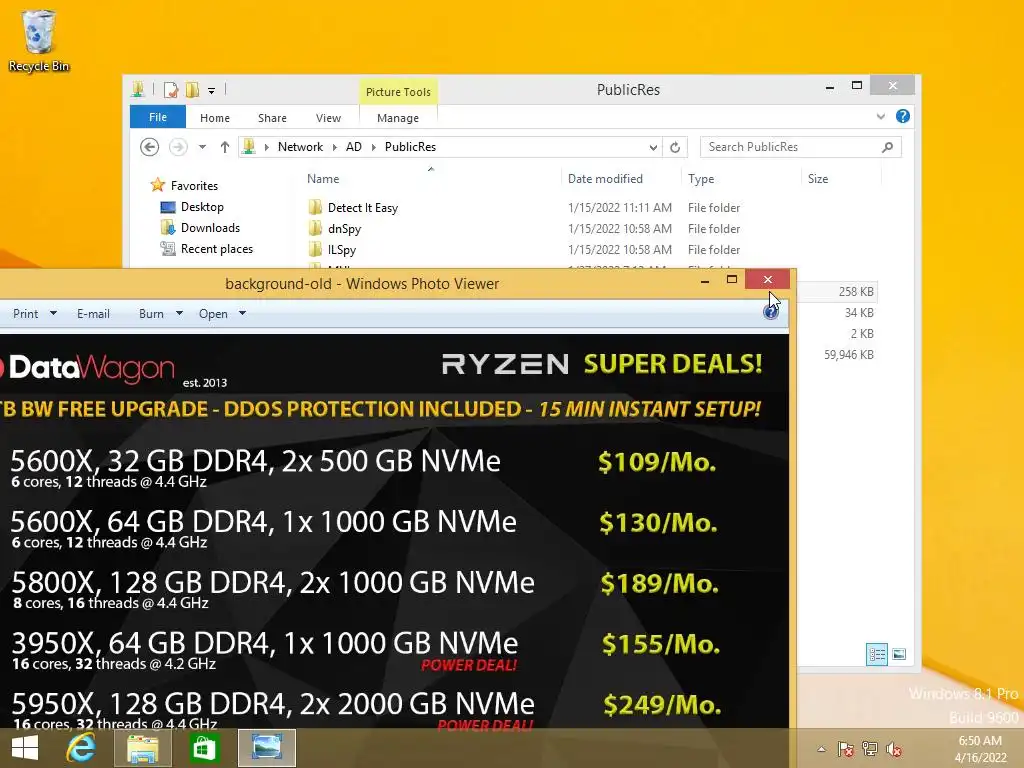The image size is (1024, 768).
Task: Switch to large thumbnails view icon
Action: pos(899,654)
